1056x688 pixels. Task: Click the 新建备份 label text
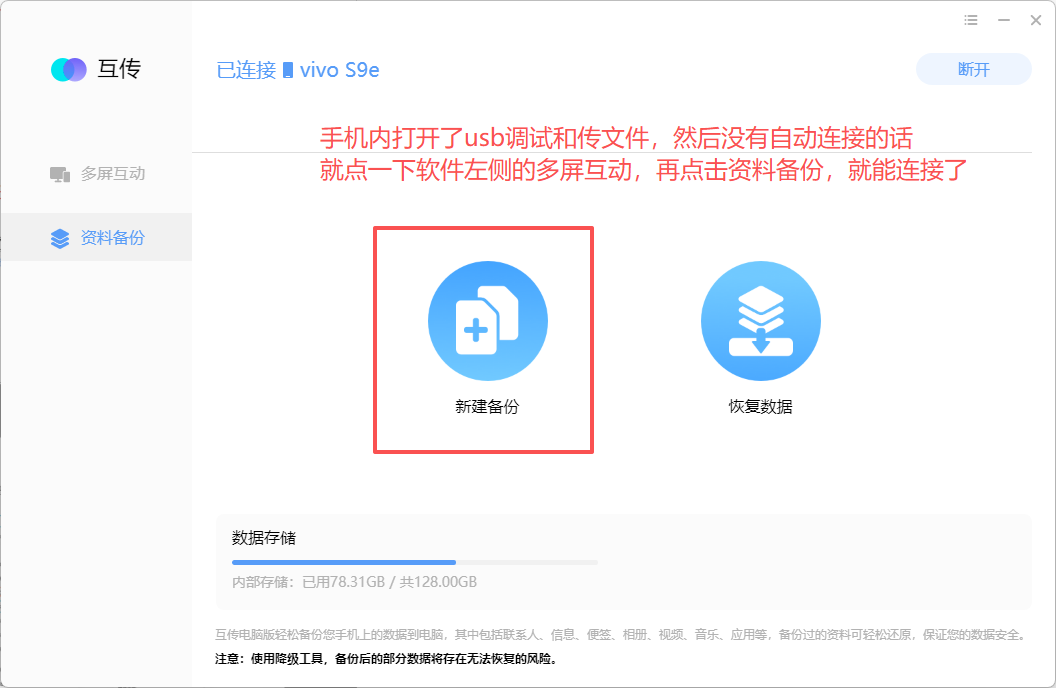487,407
